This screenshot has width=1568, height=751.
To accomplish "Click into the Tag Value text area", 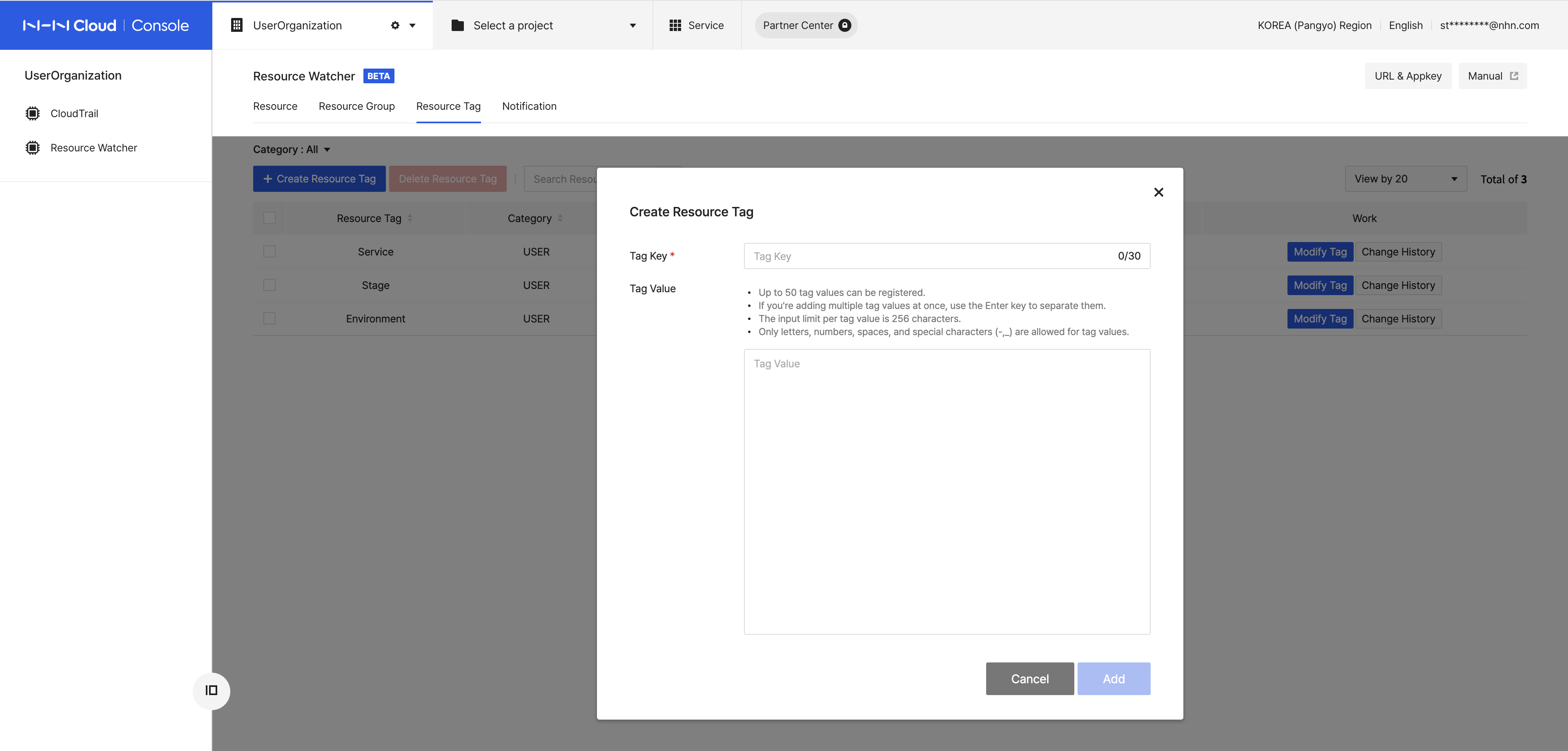I will click(x=947, y=492).
